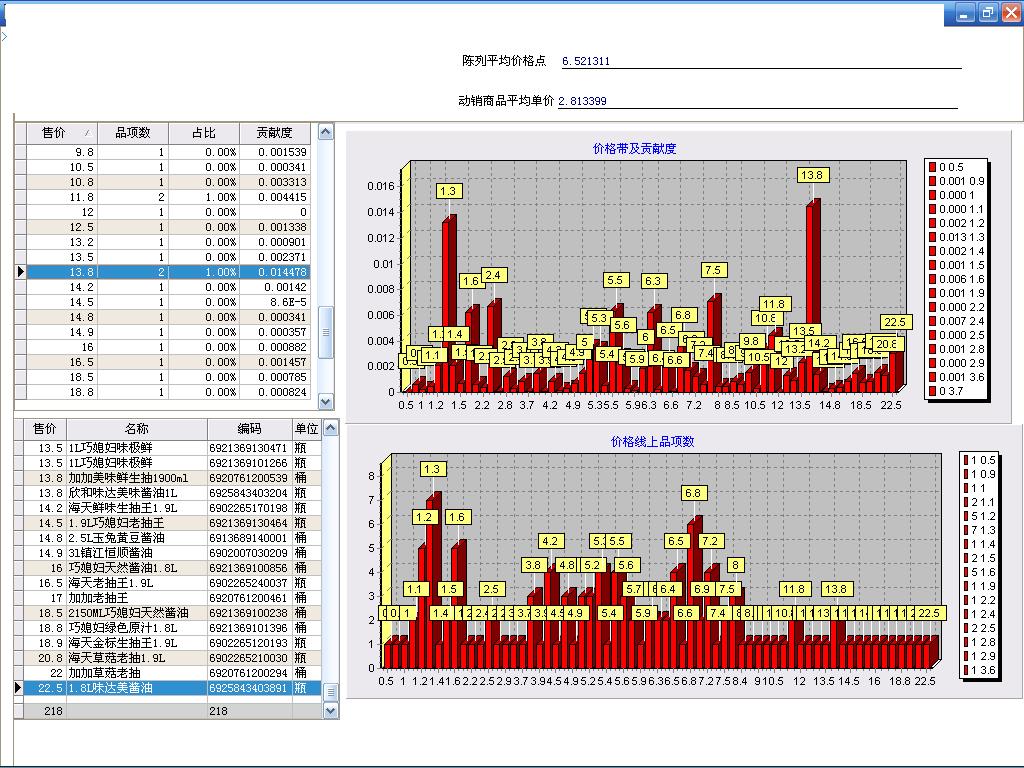Minimize the window with the title bar icon

[964, 12]
